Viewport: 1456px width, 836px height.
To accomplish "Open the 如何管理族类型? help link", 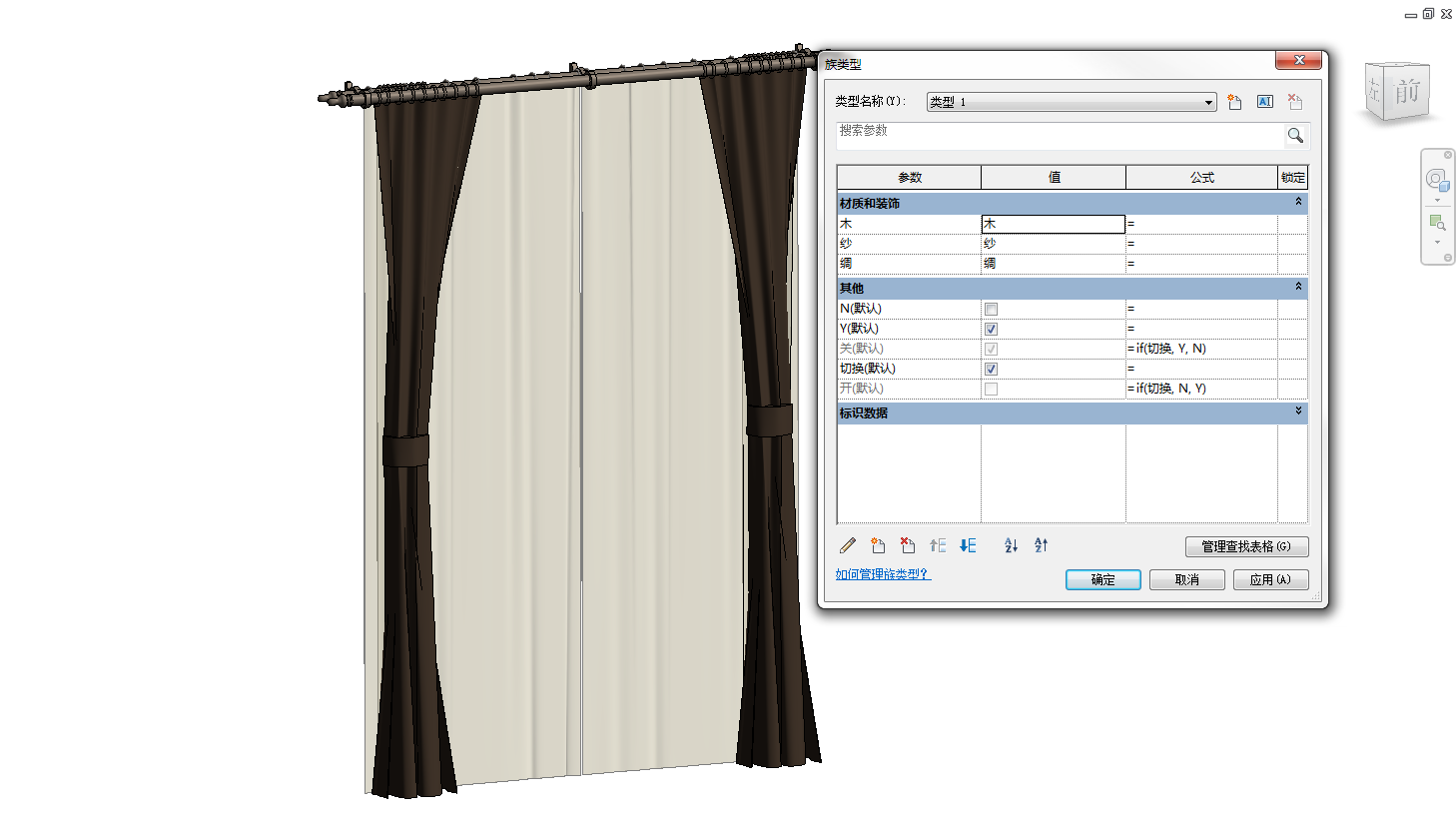I will click(883, 574).
